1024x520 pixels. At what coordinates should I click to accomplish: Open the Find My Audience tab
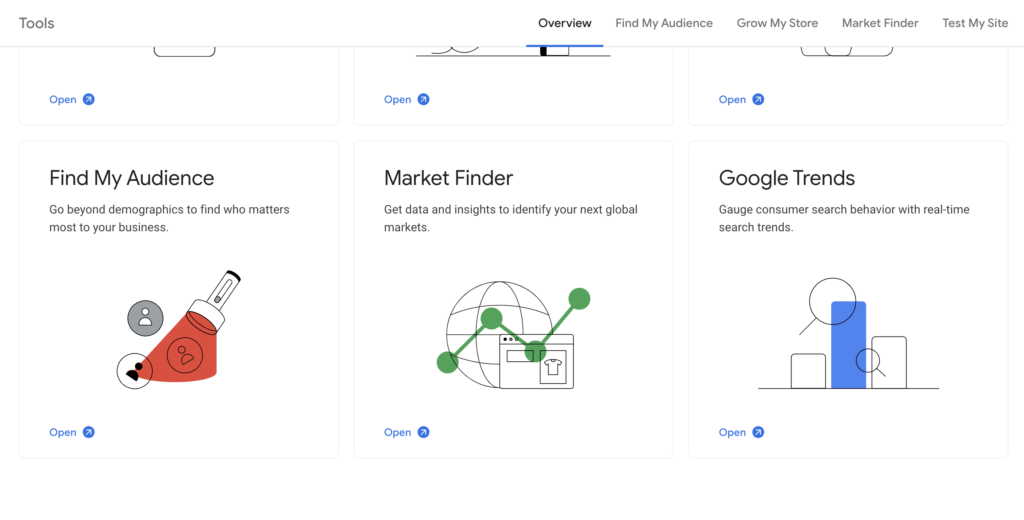click(664, 23)
